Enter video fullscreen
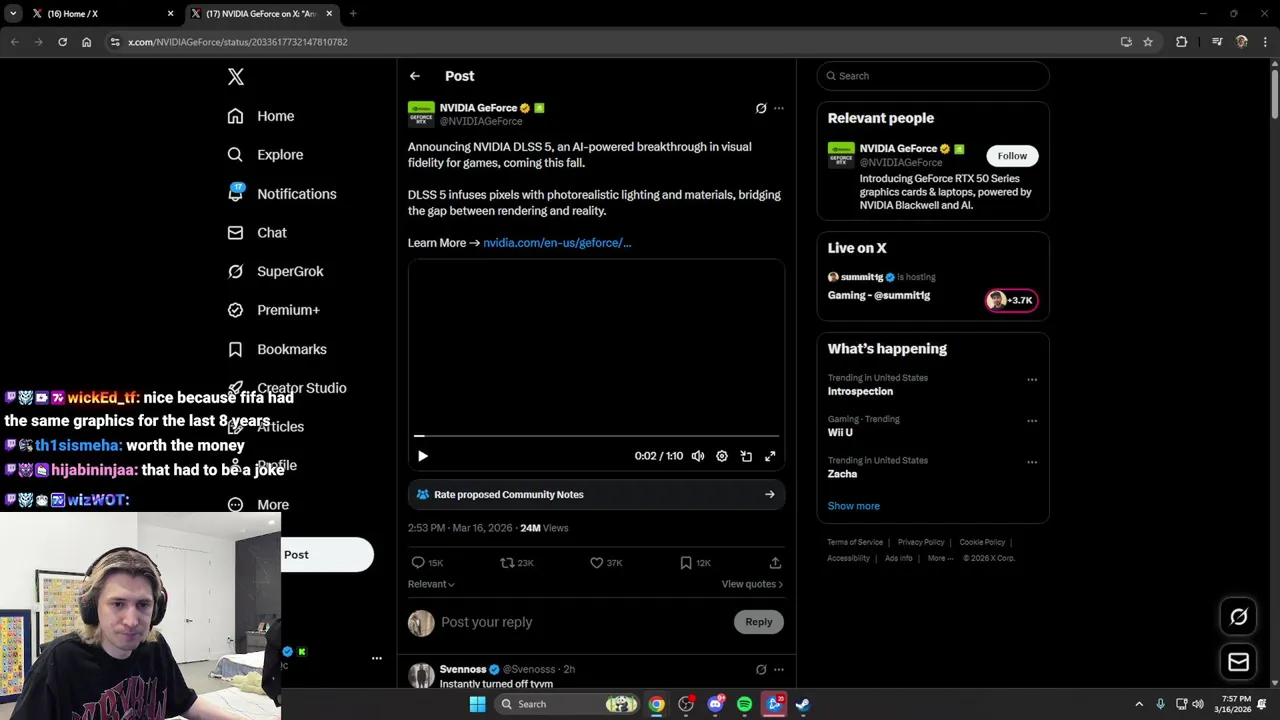Image resolution: width=1280 pixels, height=720 pixels. pos(770,456)
